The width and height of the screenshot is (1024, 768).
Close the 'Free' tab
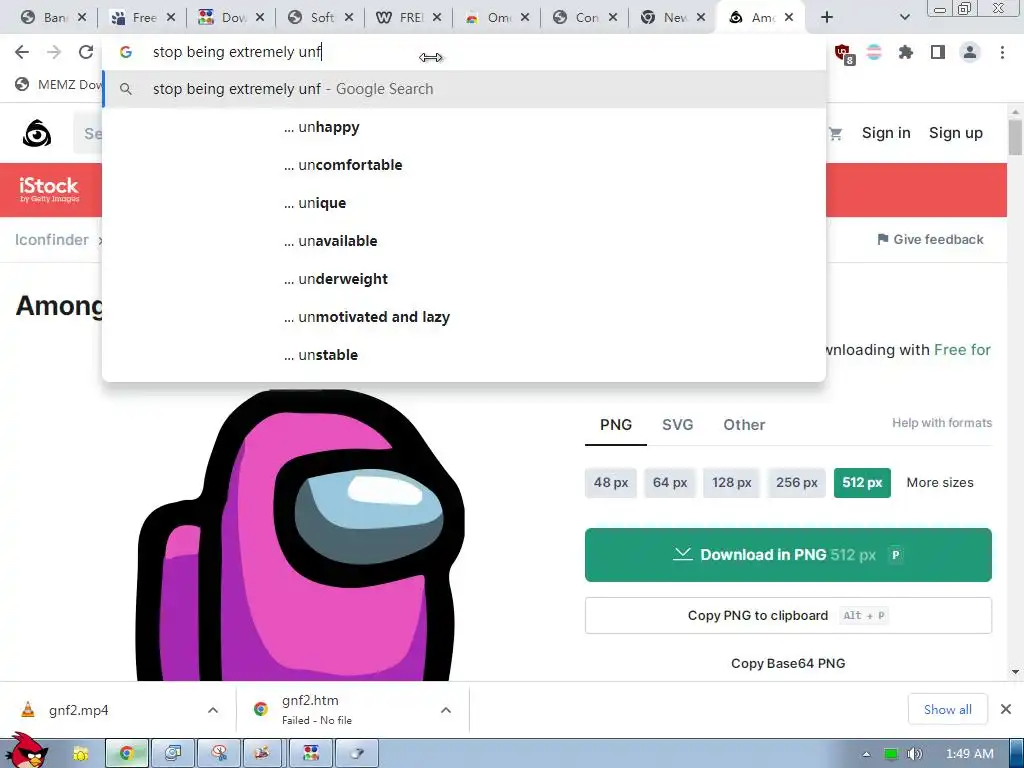(x=170, y=18)
